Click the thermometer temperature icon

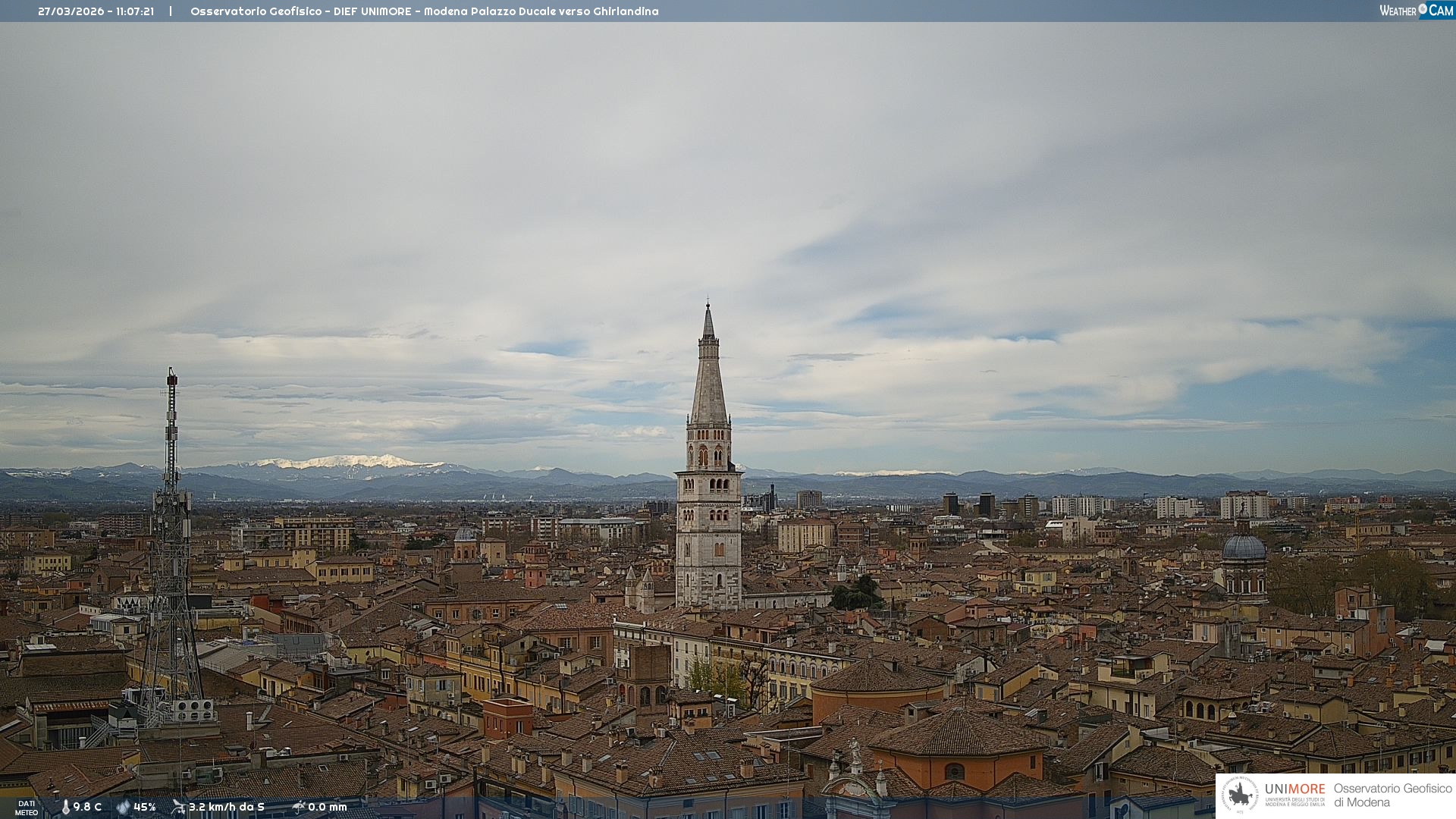(x=66, y=807)
